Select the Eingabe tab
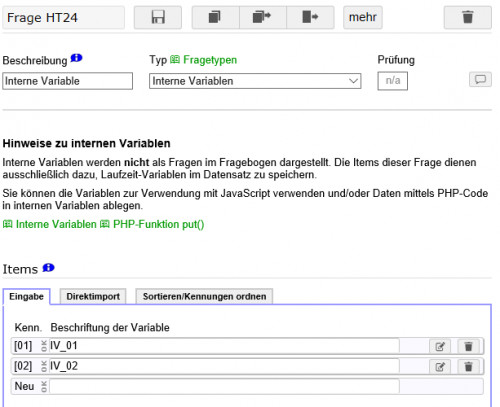The width and height of the screenshot is (500, 407). [27, 296]
